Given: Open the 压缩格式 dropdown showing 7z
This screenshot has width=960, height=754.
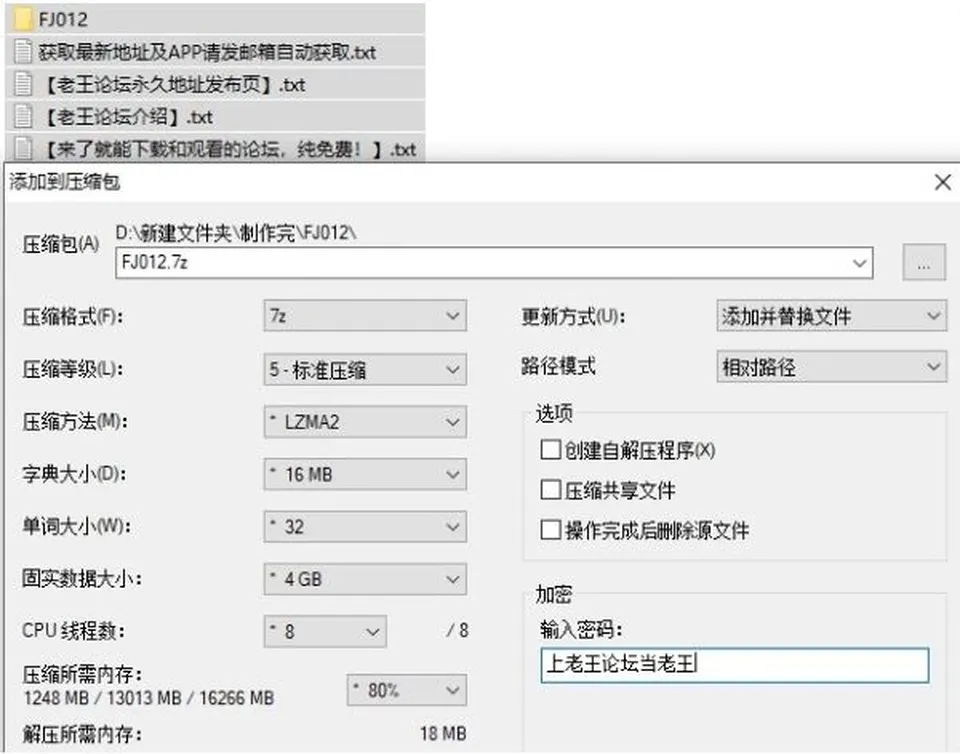Looking at the screenshot, I should pos(365,316).
